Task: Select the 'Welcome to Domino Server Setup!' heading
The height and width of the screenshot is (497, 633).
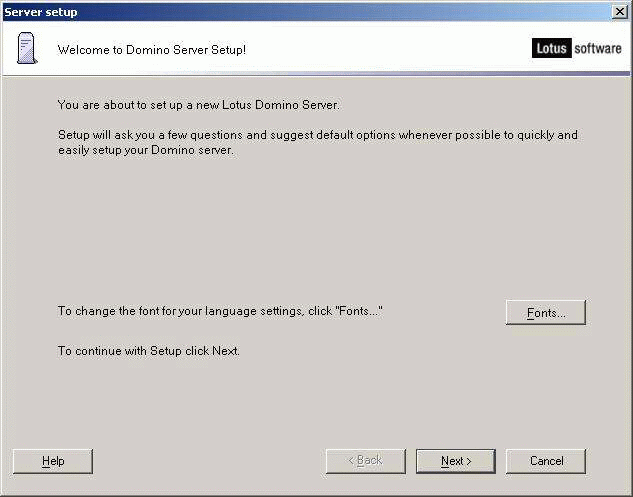Action: pyautogui.click(x=152, y=50)
